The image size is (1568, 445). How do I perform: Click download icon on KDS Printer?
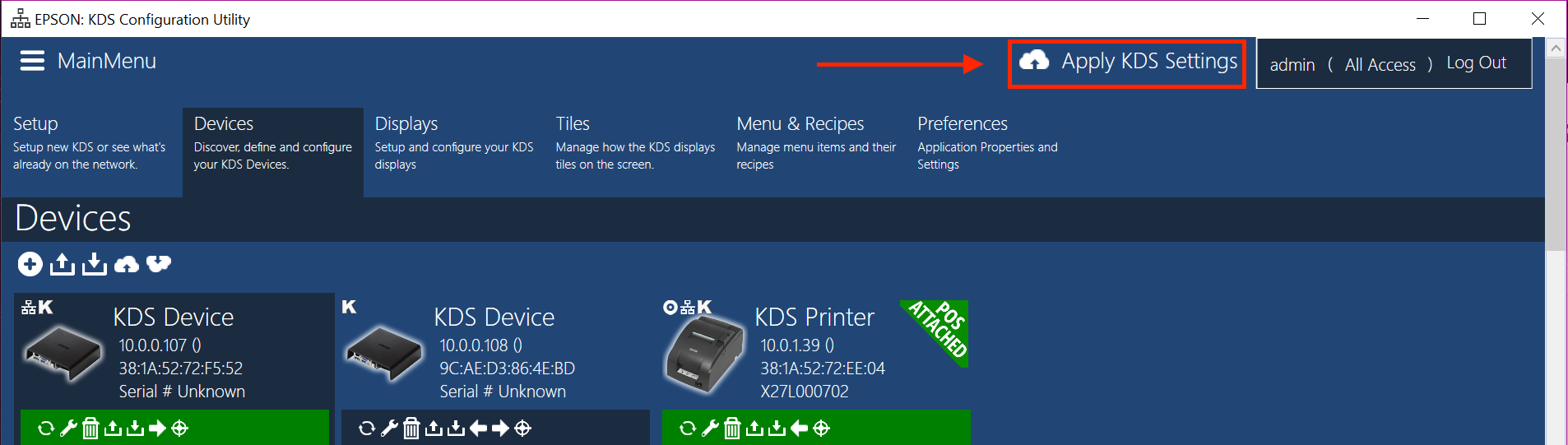(x=777, y=429)
